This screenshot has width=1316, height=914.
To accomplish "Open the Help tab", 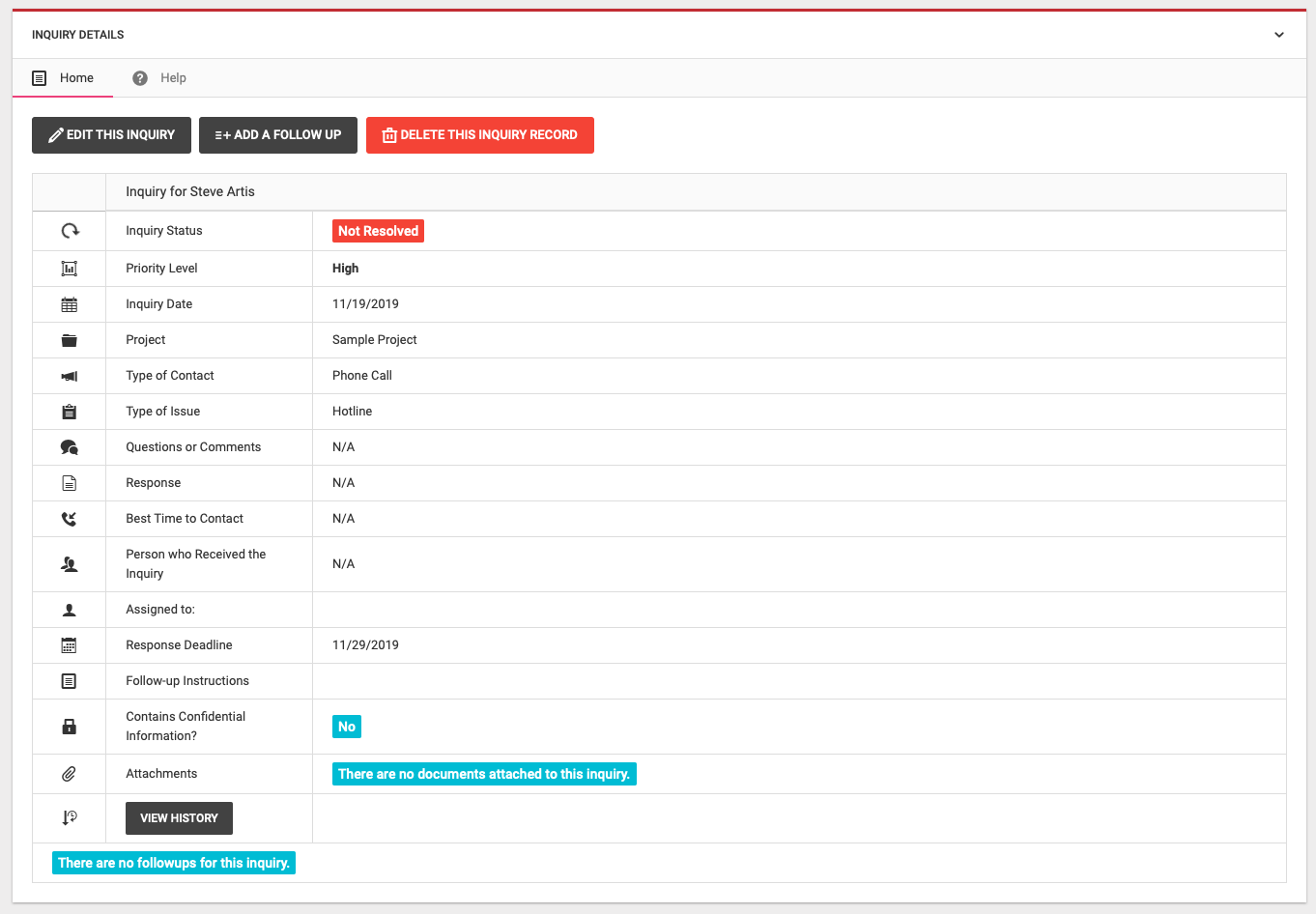I will point(160,78).
